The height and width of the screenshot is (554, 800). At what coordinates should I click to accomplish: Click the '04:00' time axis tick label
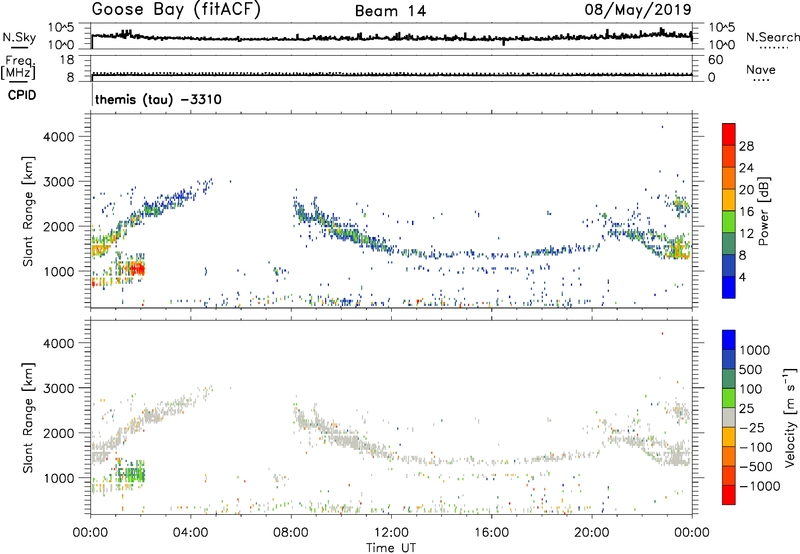pyautogui.click(x=190, y=533)
